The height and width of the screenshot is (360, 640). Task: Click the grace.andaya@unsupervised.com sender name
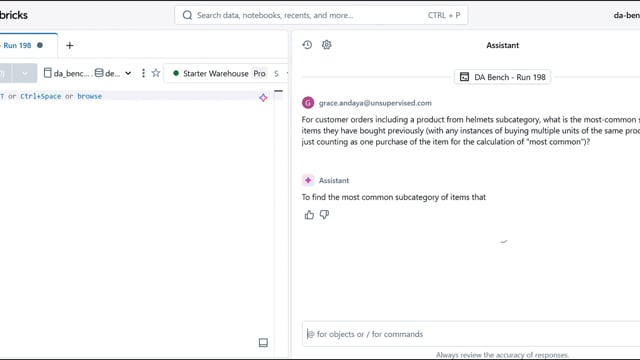(375, 103)
